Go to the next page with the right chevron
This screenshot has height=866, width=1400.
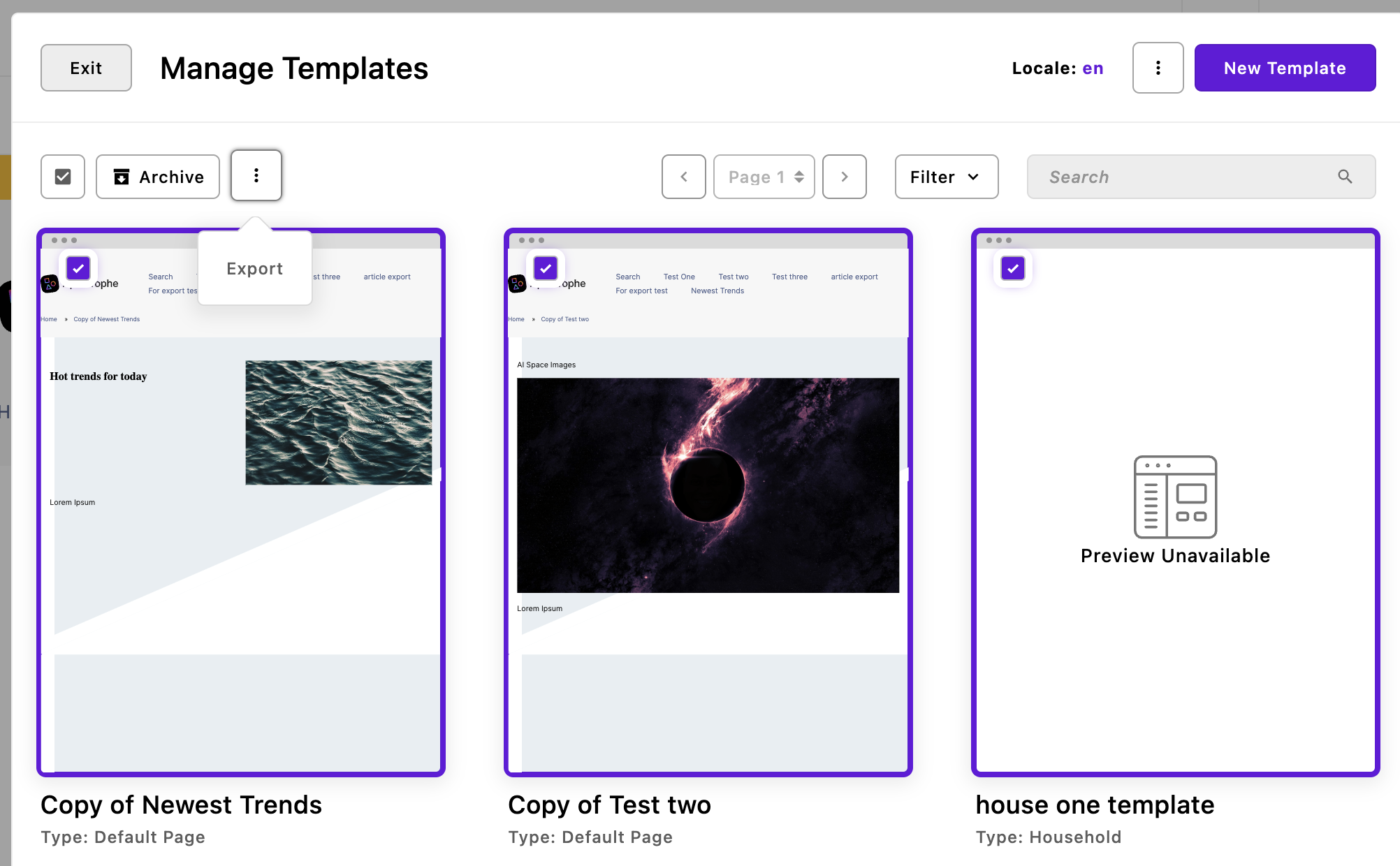(844, 177)
